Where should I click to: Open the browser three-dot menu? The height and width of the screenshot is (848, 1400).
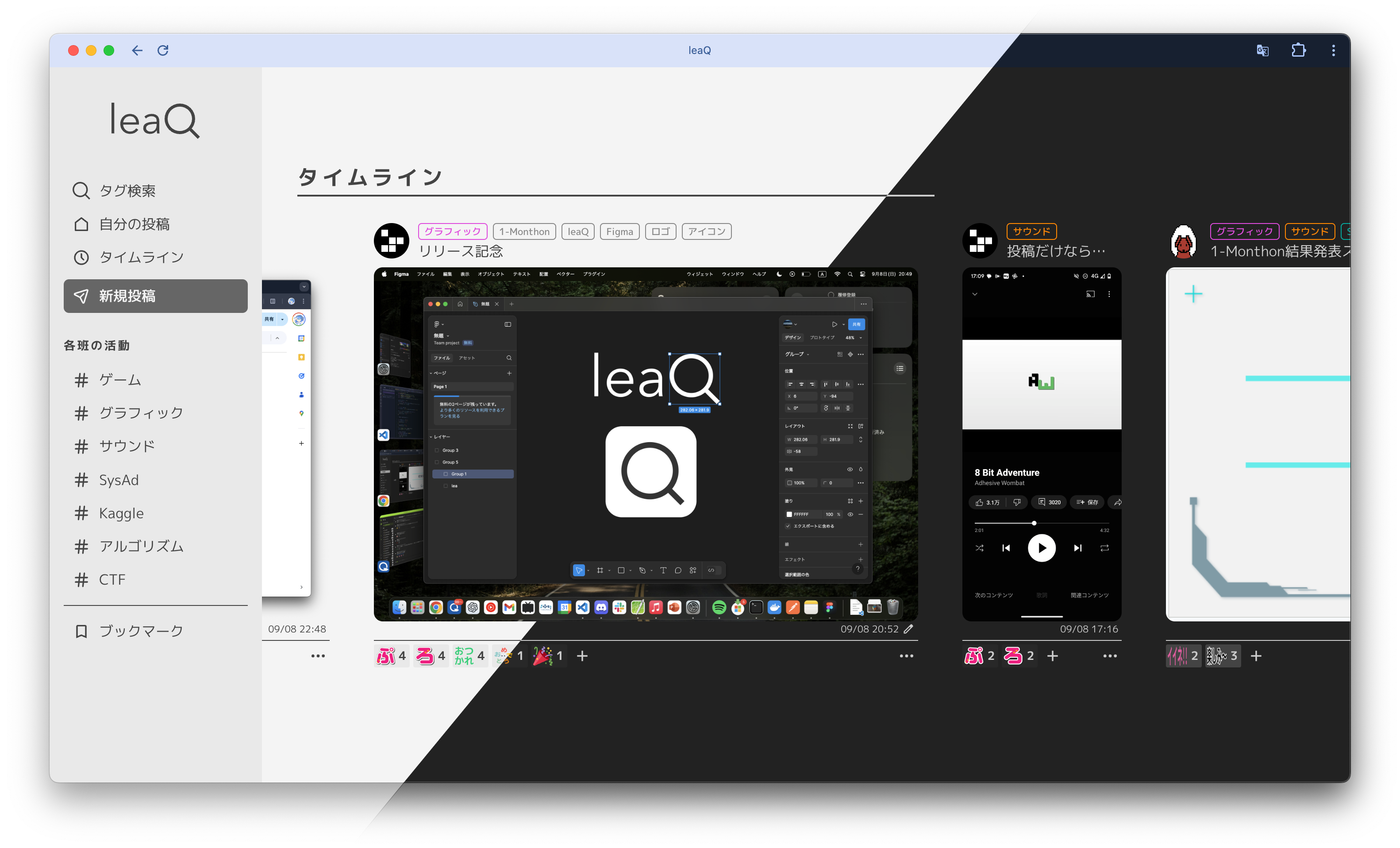(1334, 50)
